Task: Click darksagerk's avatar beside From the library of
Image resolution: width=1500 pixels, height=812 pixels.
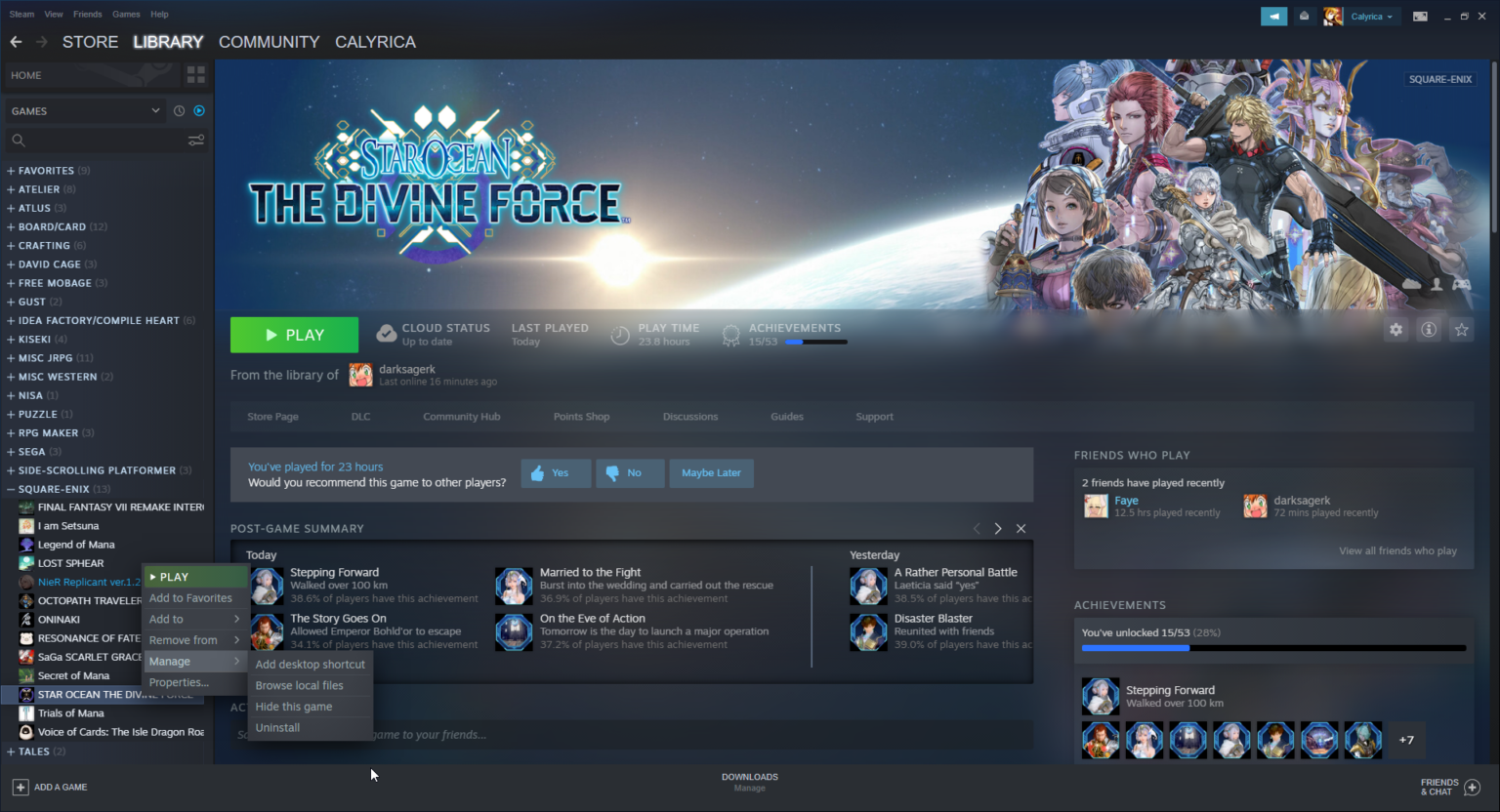Action: 360,375
